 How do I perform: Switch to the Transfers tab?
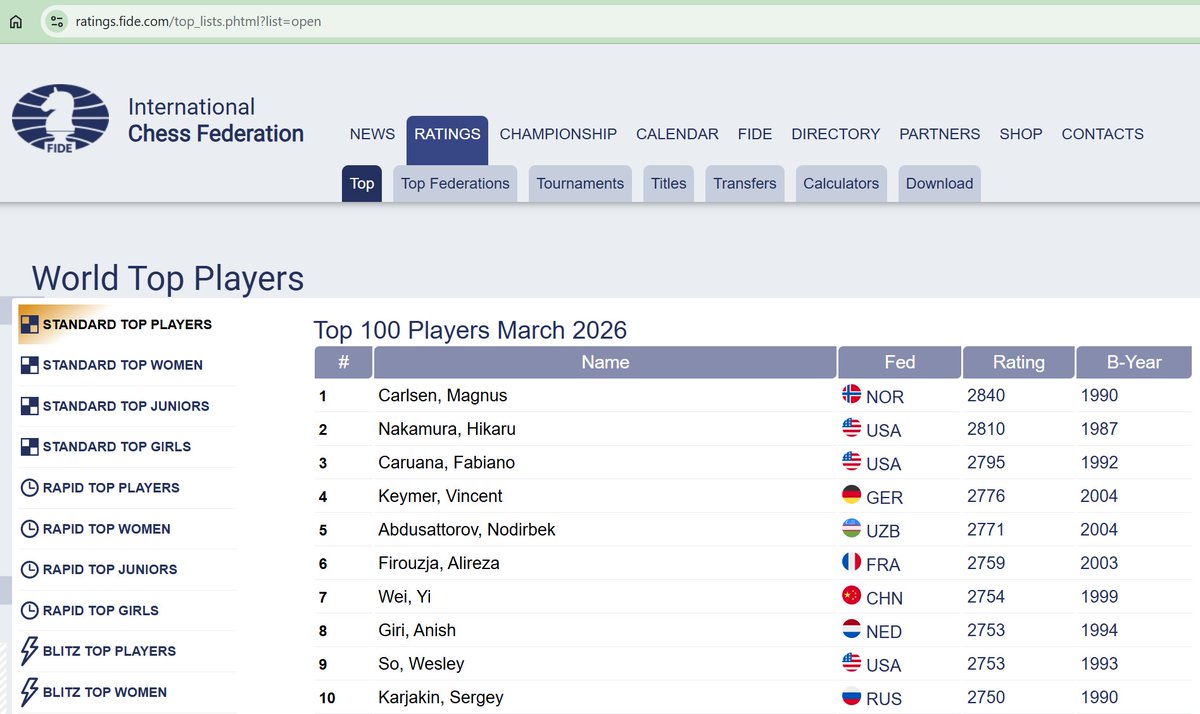click(x=745, y=184)
